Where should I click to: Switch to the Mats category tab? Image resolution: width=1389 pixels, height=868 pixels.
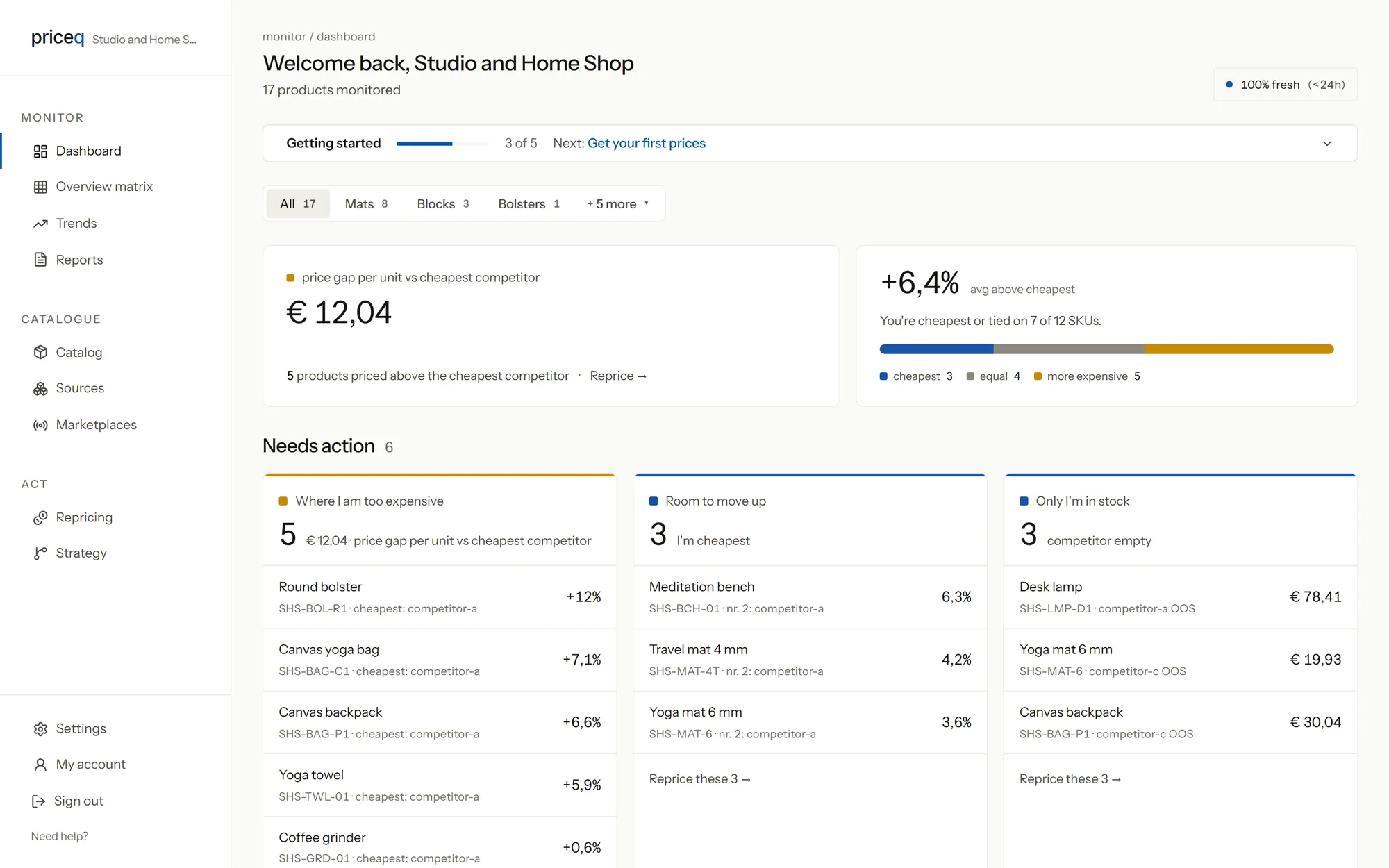366,204
